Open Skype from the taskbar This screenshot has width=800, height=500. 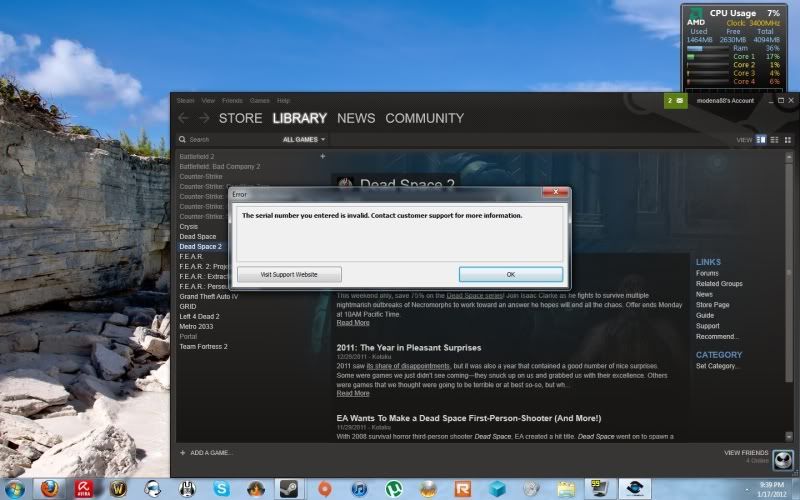tap(221, 489)
